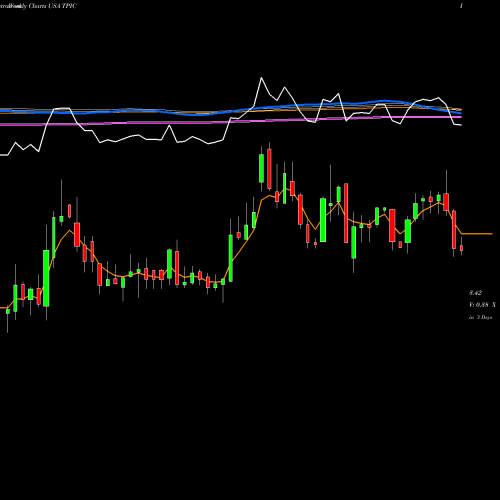Screen dimensions: 500x500
Task: Click the 'V: 0.88 X' volume text
Action: (482, 305)
